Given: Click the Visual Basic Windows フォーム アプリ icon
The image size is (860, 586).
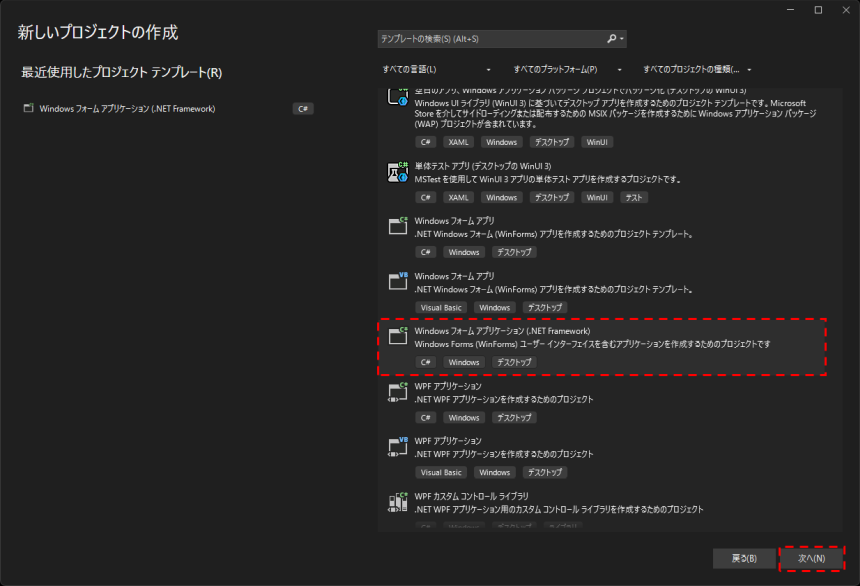Looking at the screenshot, I should tap(398, 282).
